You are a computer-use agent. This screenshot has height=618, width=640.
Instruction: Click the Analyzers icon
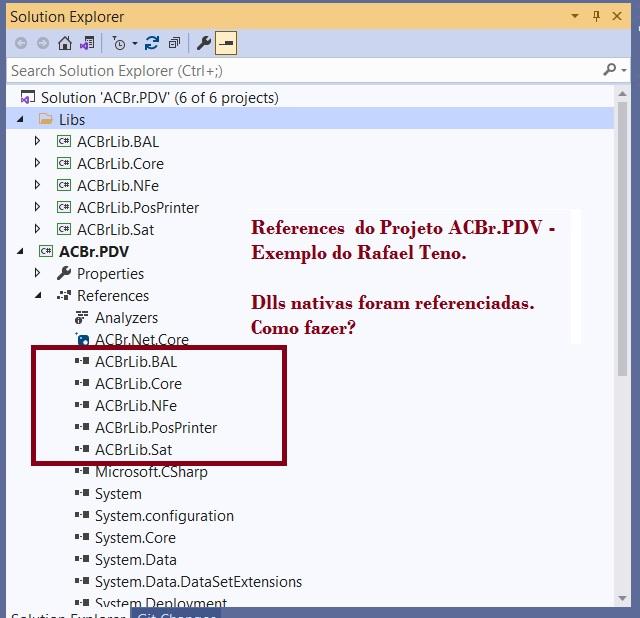(82, 318)
